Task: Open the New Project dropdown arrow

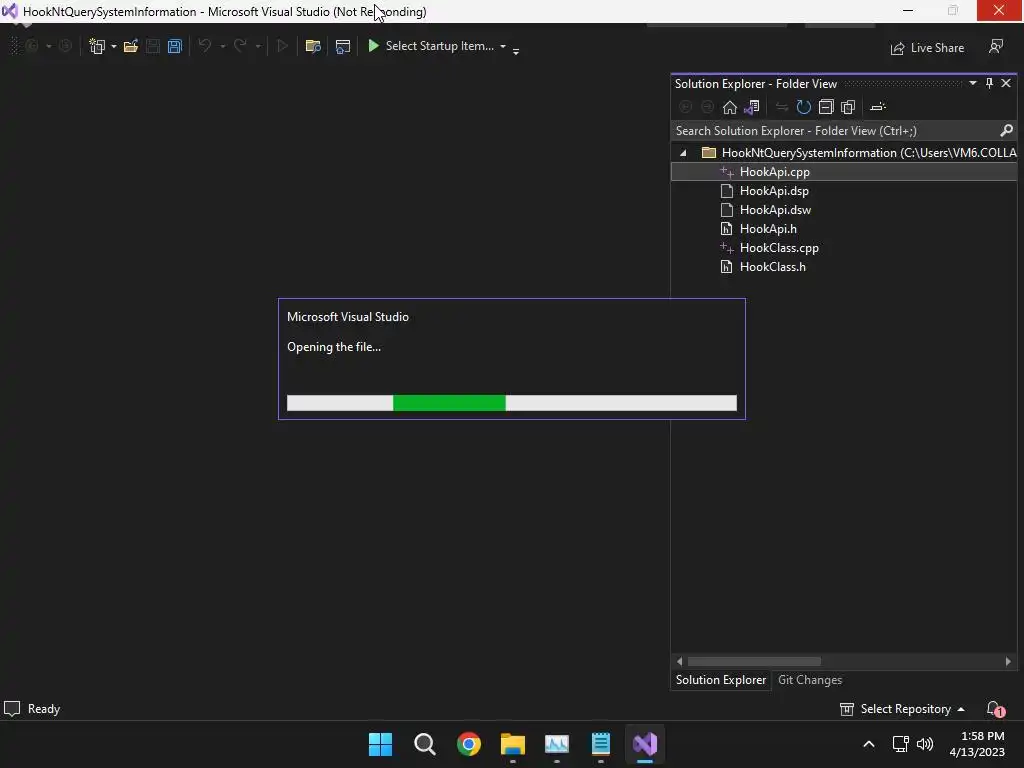Action: coord(114,46)
